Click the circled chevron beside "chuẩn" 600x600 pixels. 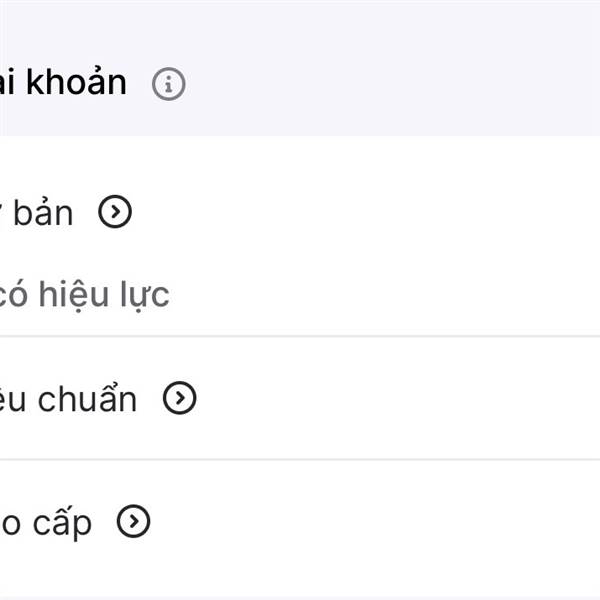[180, 399]
